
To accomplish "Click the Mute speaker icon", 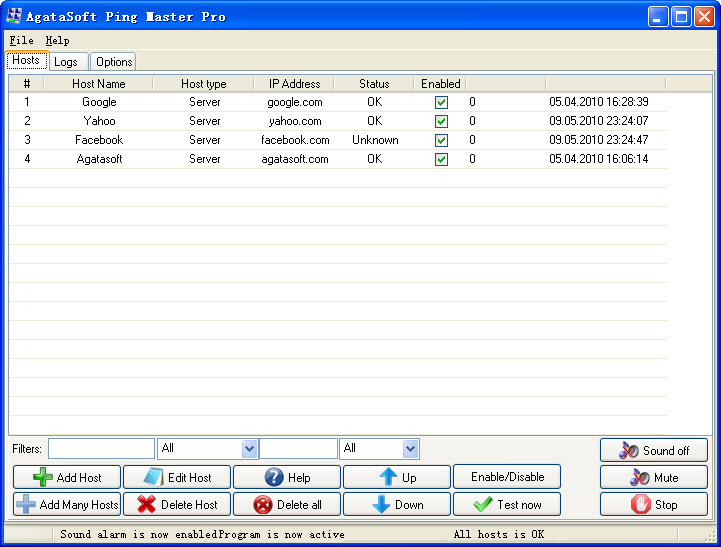I will 640,478.
